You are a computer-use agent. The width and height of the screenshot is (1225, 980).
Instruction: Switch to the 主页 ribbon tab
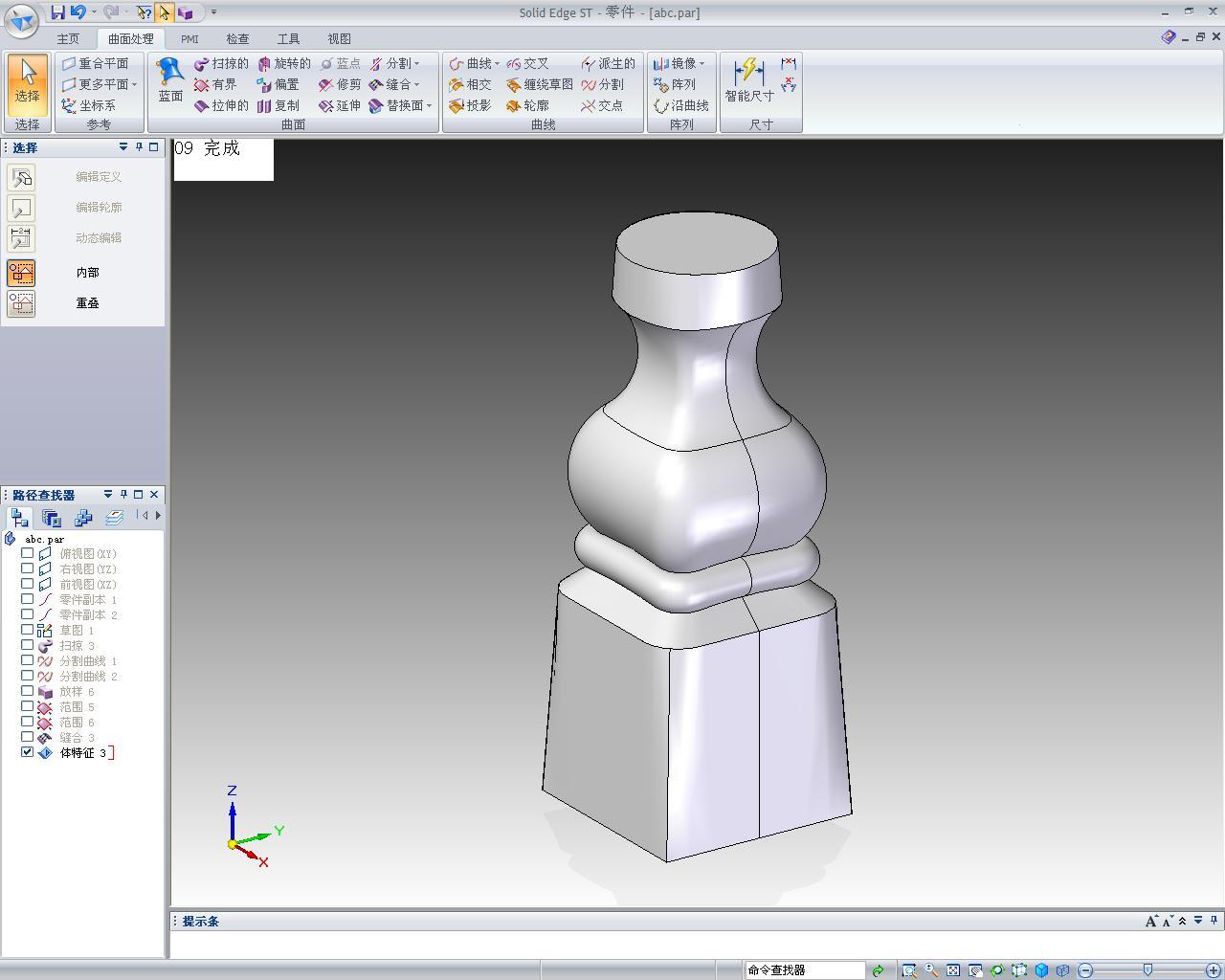68,39
